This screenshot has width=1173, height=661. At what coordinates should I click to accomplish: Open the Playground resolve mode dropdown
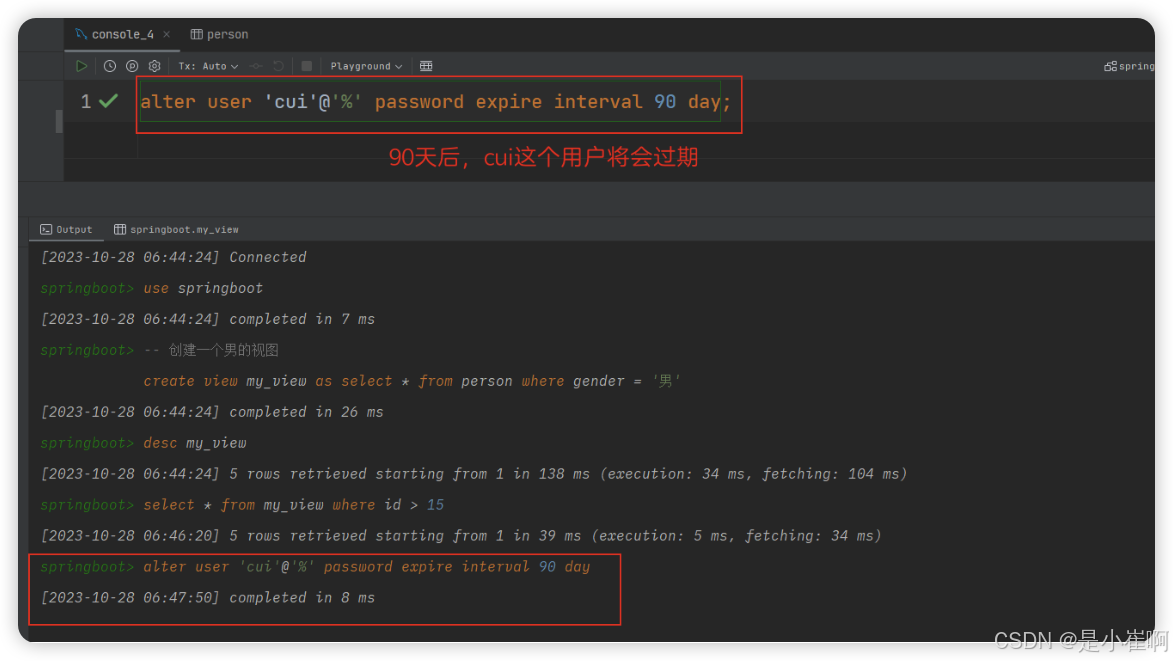pos(367,66)
